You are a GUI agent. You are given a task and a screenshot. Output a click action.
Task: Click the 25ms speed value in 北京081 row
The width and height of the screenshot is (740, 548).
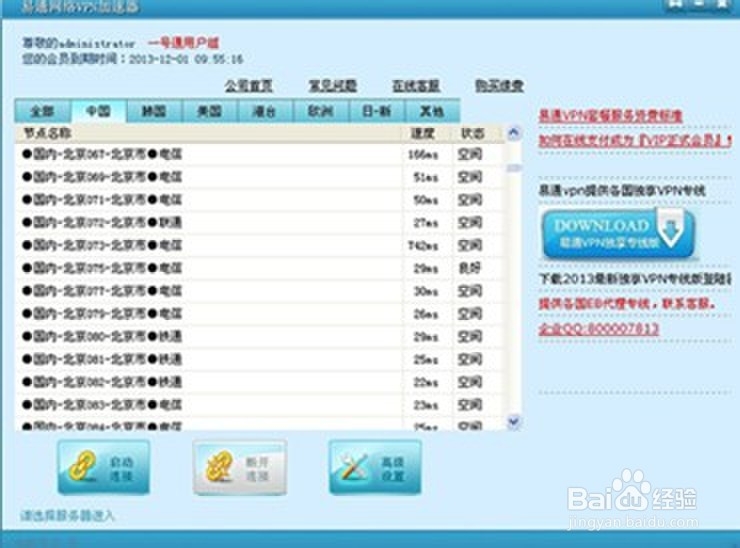point(426,360)
